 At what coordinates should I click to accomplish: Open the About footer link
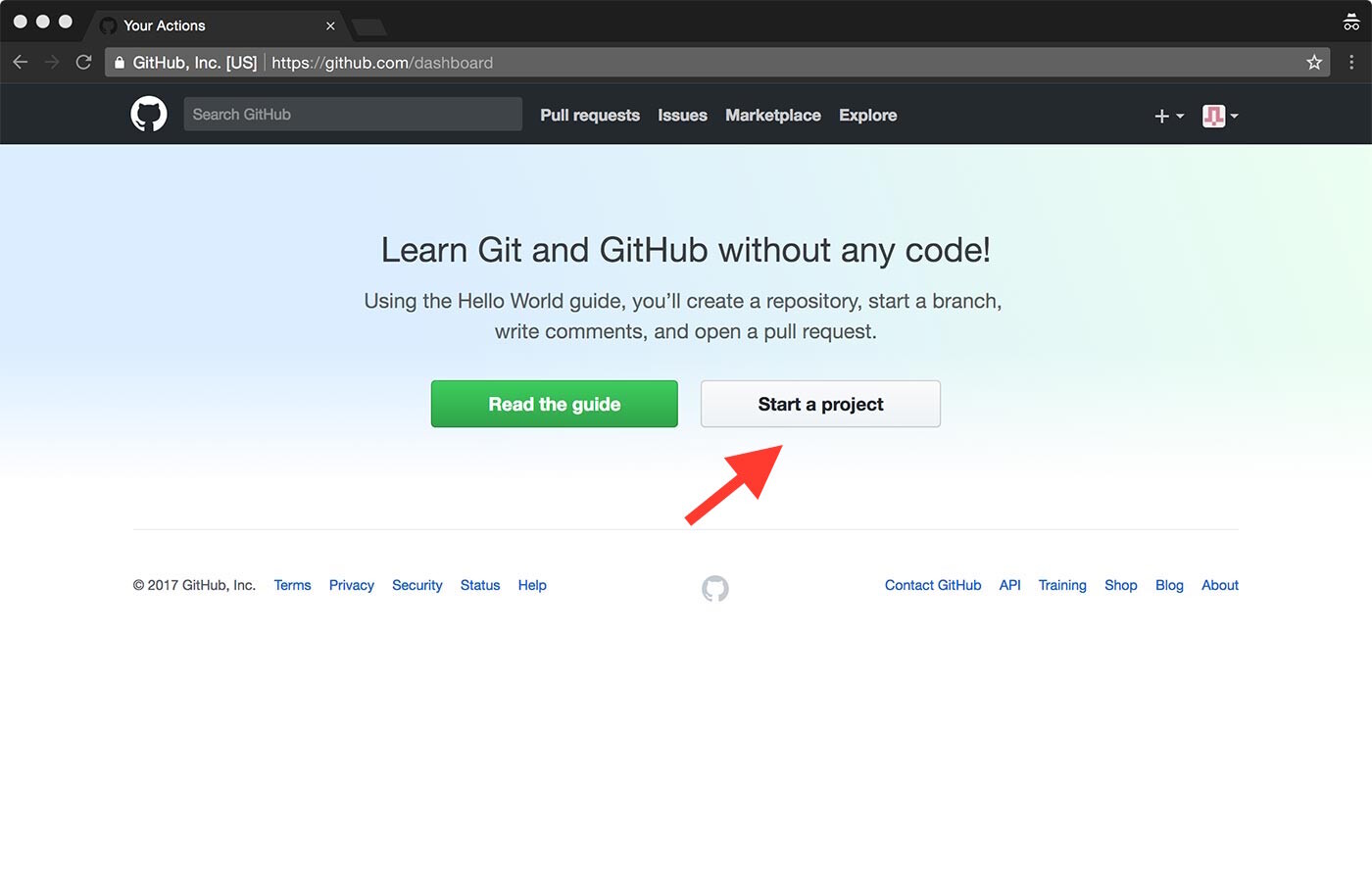coord(1220,585)
